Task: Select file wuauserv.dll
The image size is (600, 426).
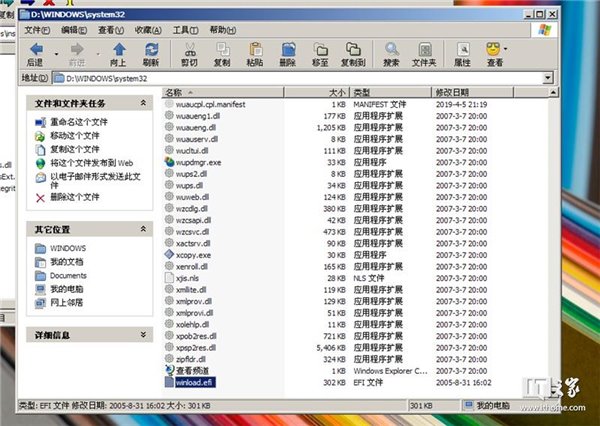Action: pos(197,139)
